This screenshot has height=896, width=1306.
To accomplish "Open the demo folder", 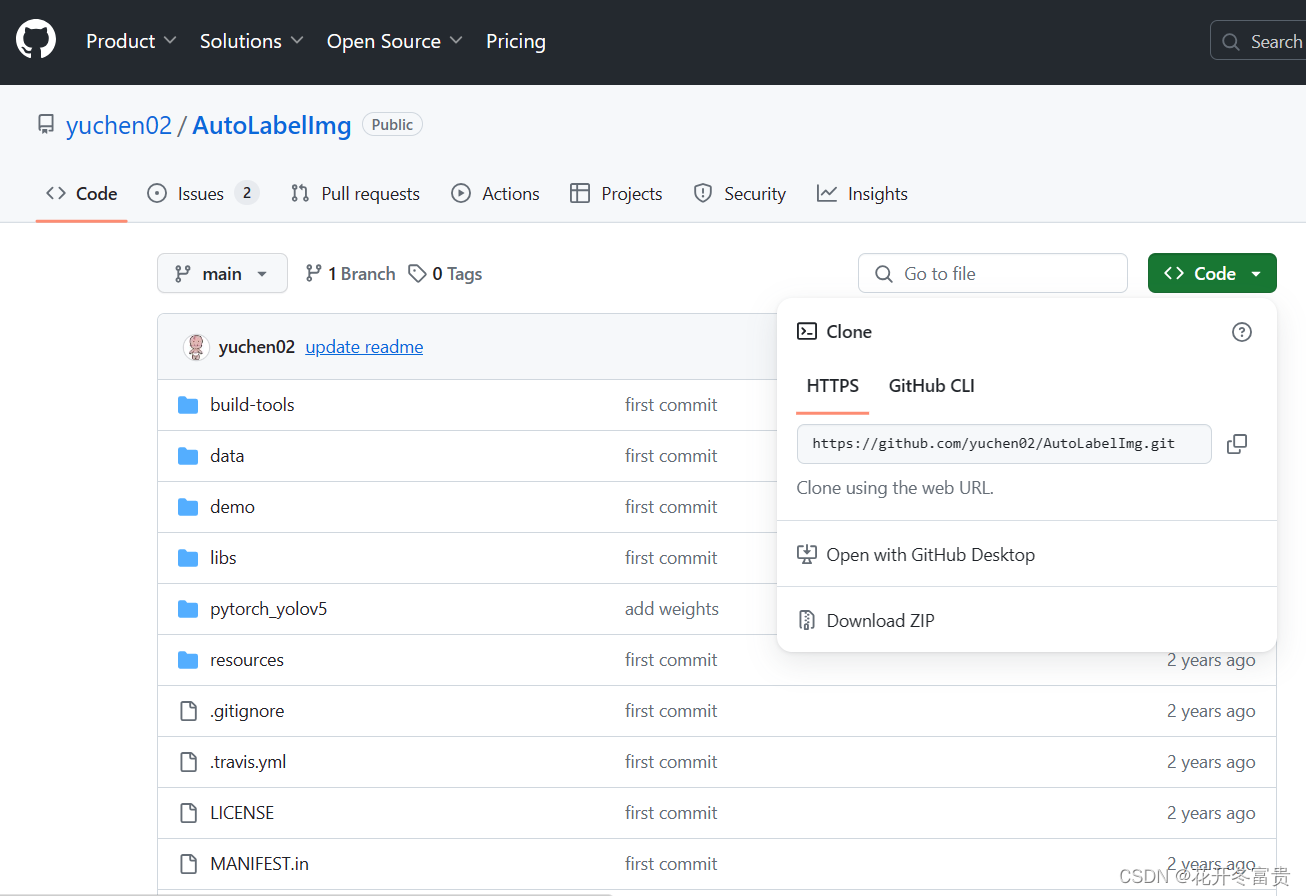I will click(232, 507).
